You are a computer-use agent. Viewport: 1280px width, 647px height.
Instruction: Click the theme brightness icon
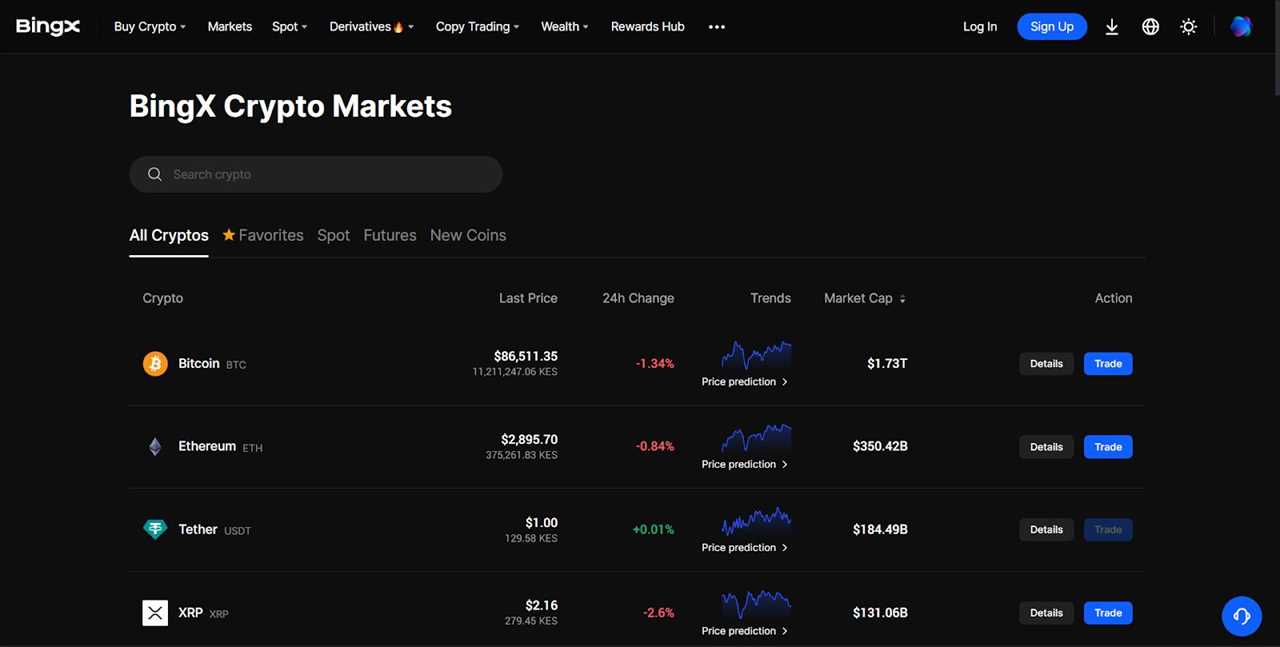(1188, 26)
